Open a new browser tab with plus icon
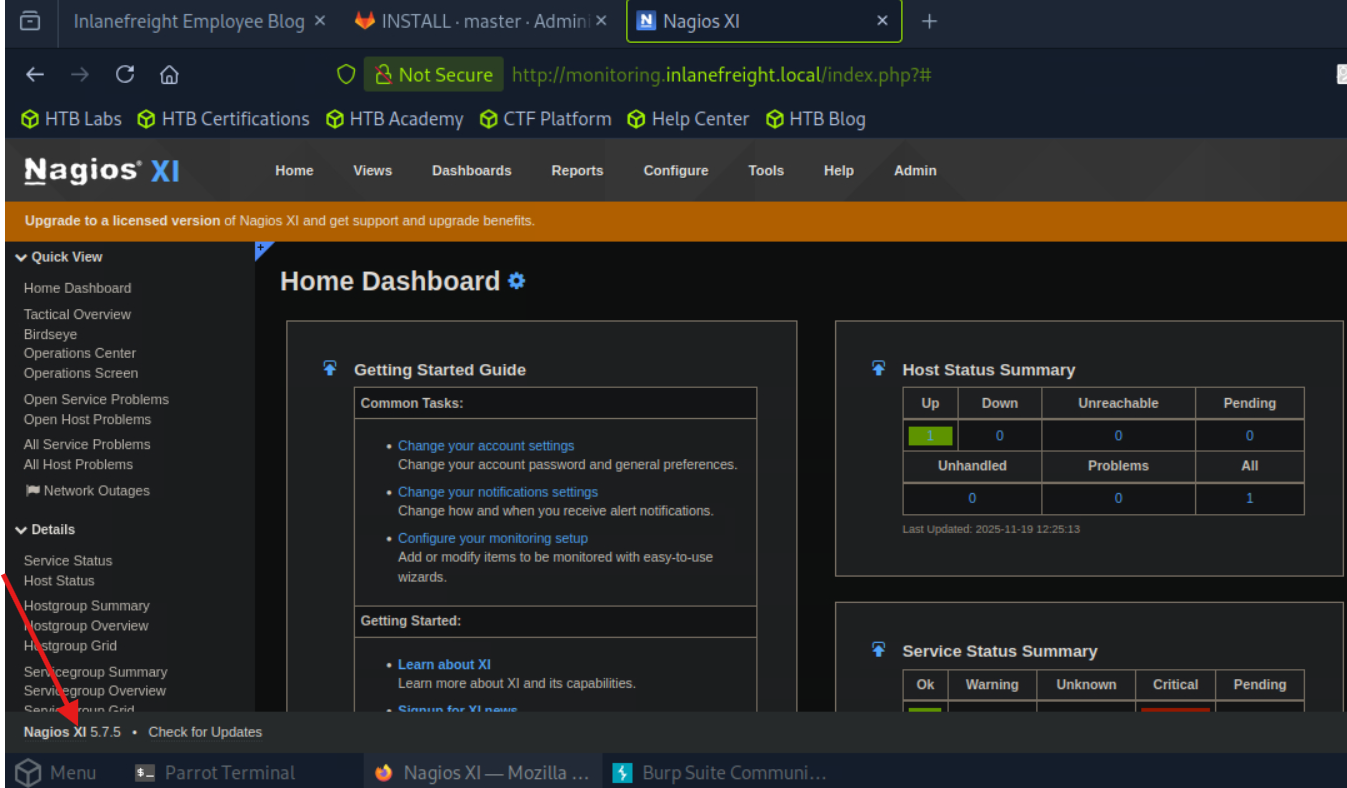 [x=929, y=21]
